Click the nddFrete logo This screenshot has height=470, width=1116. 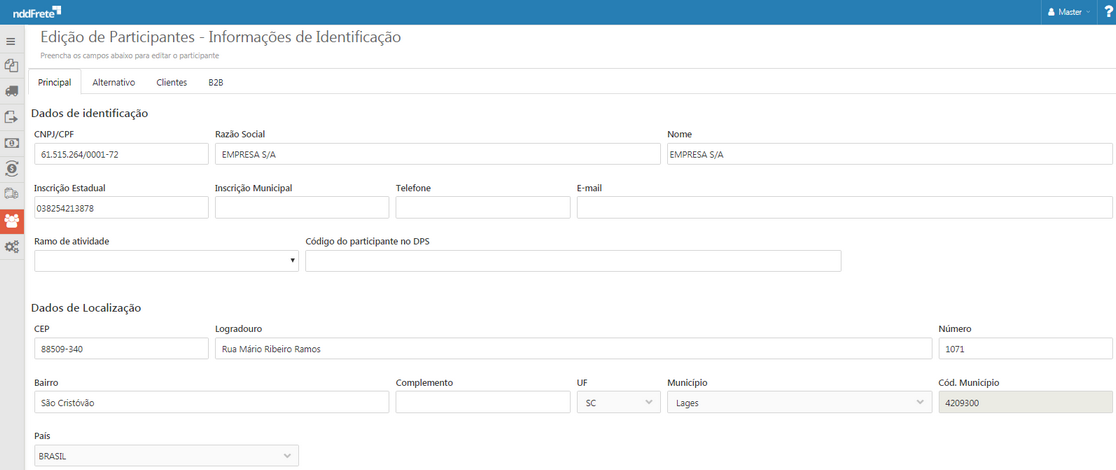pyautogui.click(x=36, y=12)
